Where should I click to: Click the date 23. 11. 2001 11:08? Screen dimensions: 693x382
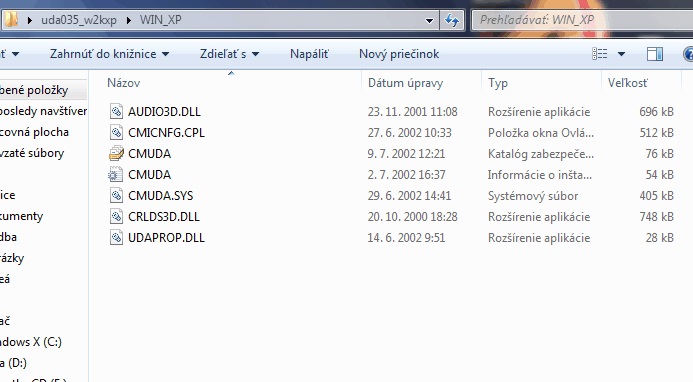tap(412, 111)
